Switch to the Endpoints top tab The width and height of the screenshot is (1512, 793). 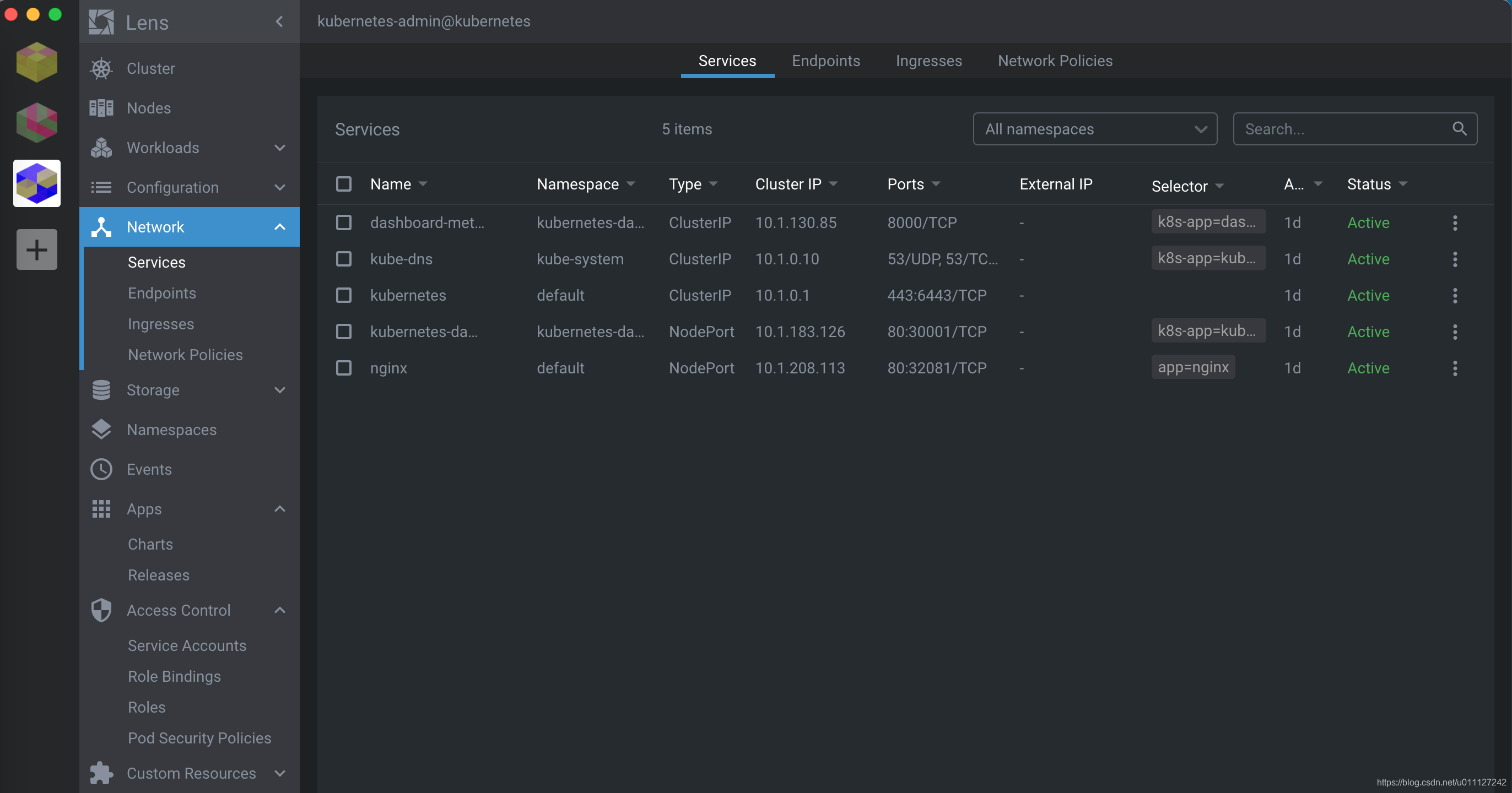(826, 61)
